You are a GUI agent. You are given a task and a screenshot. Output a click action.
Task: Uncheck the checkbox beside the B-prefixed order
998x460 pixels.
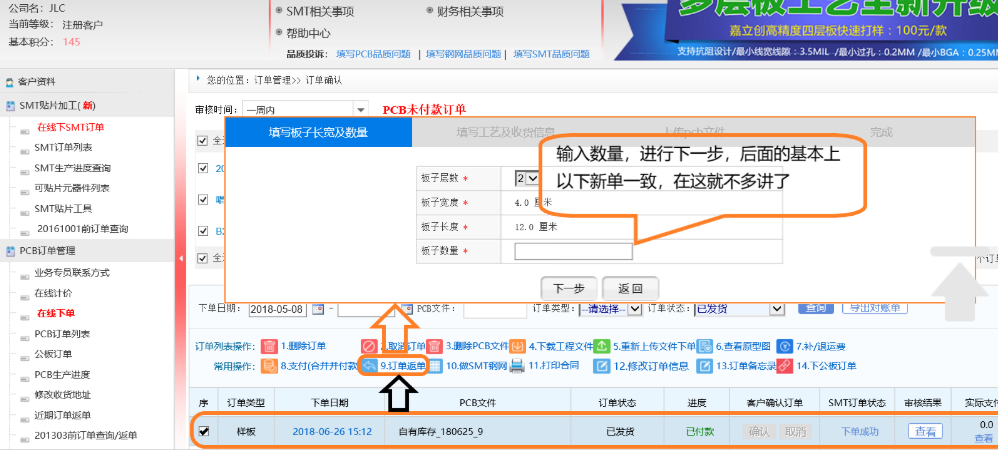[x=204, y=230]
